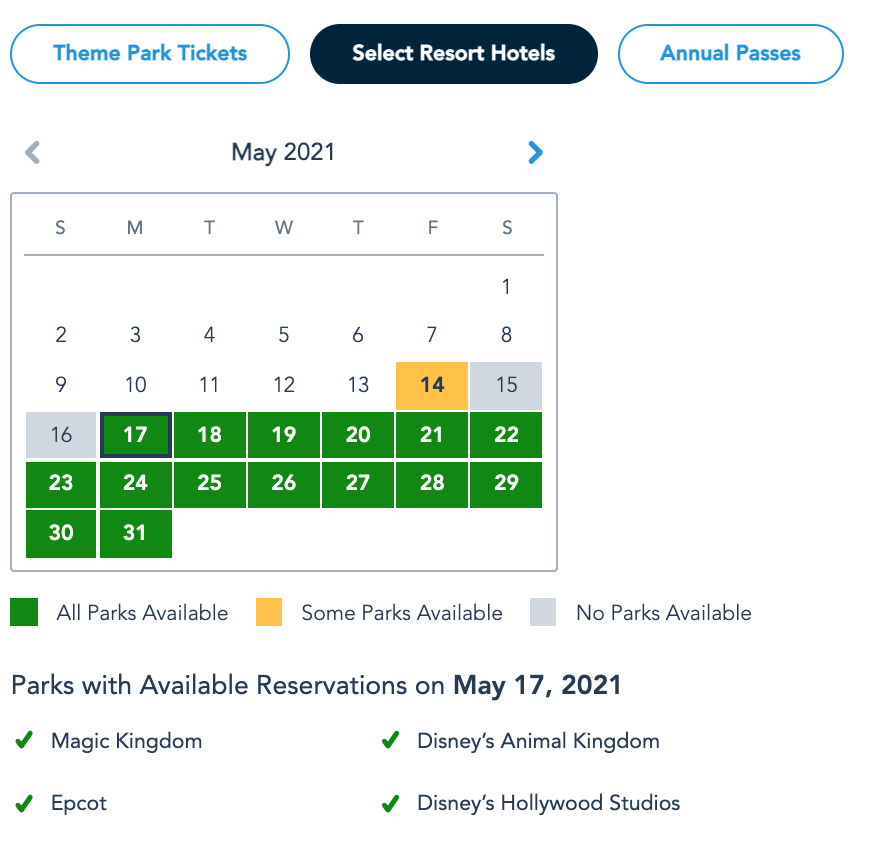Click the Magic Kingdom park name
The height and width of the screenshot is (848, 884).
point(126,741)
